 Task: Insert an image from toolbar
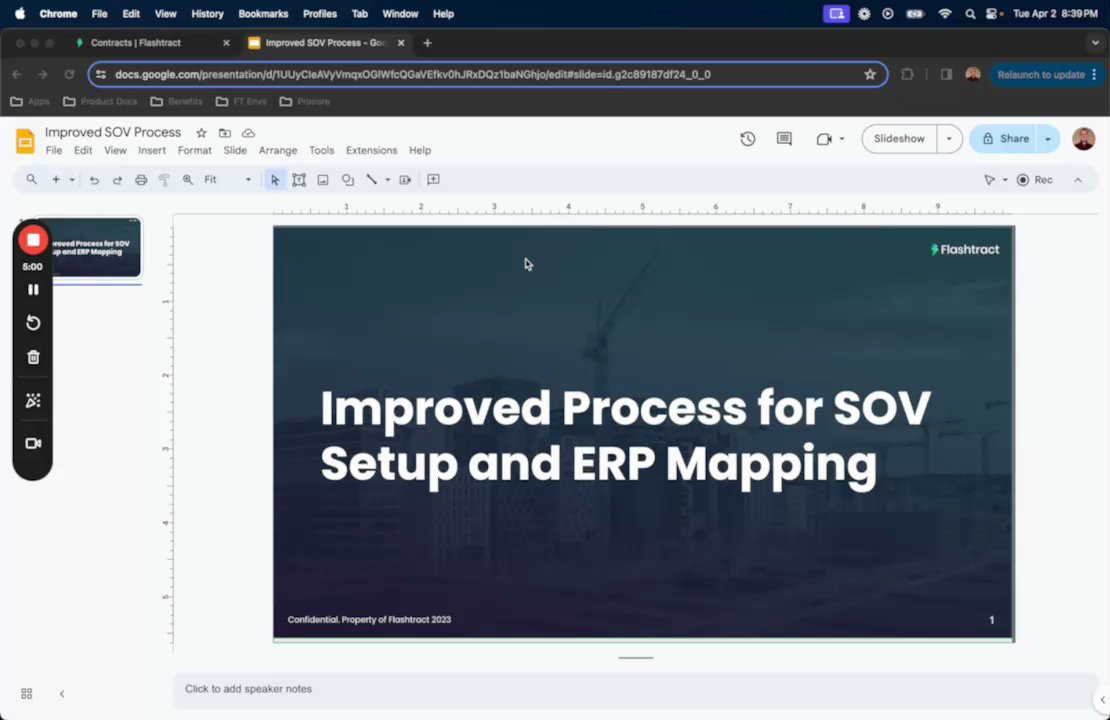point(323,180)
